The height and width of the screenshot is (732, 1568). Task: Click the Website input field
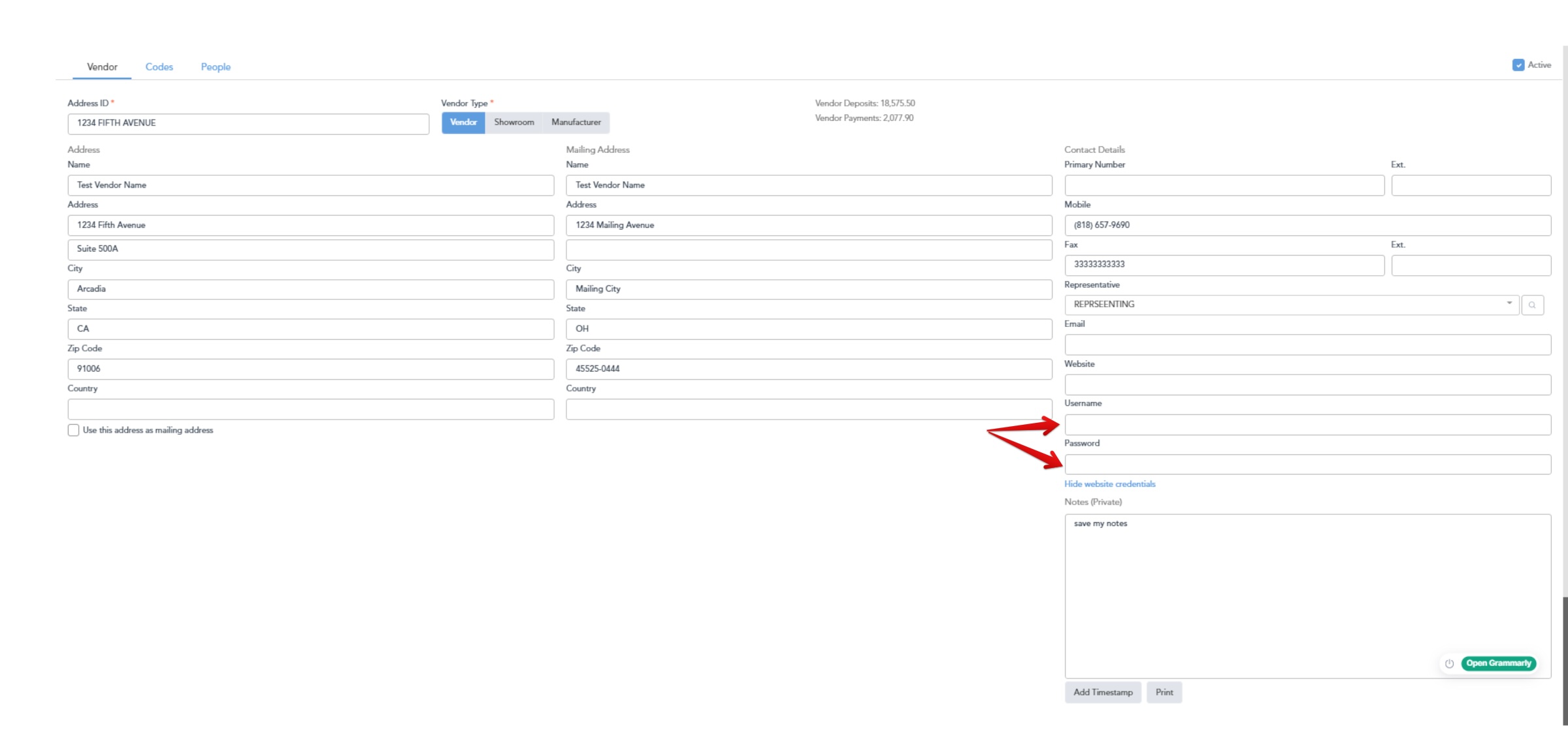pyautogui.click(x=1307, y=385)
